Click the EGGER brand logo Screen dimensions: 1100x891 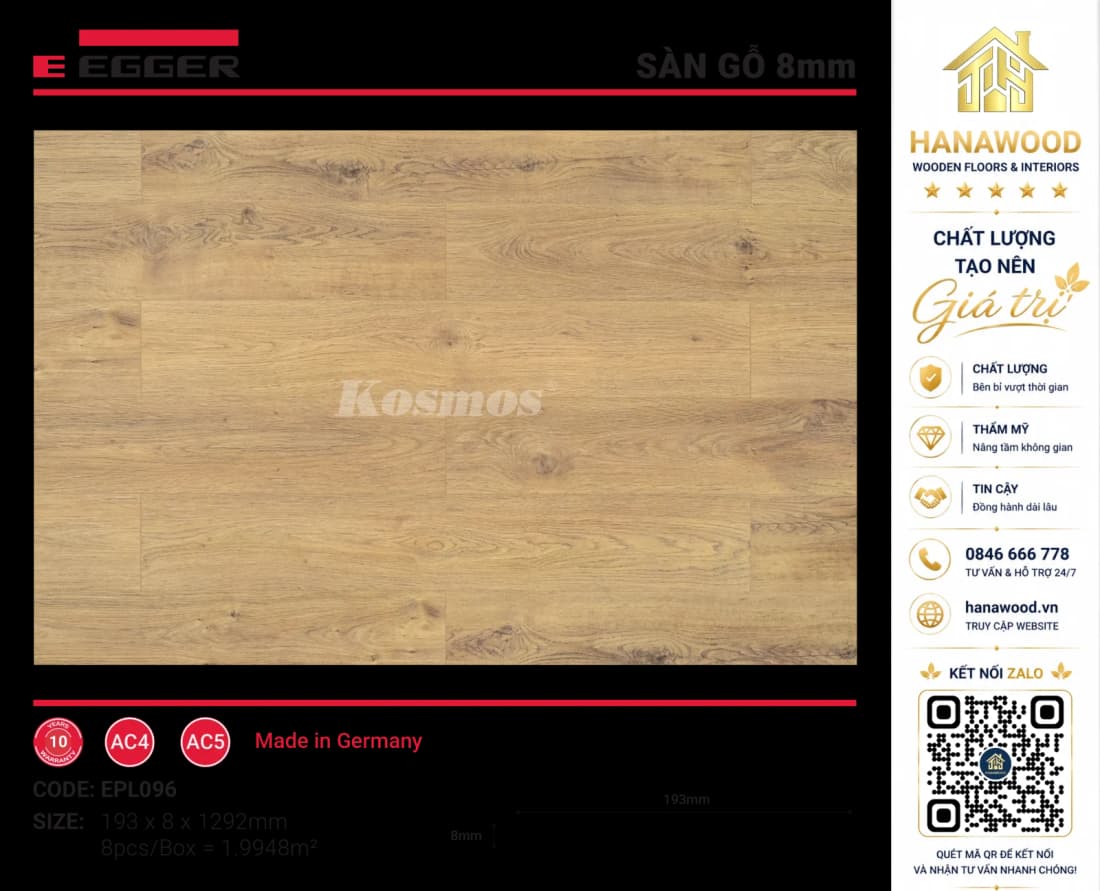click(136, 54)
